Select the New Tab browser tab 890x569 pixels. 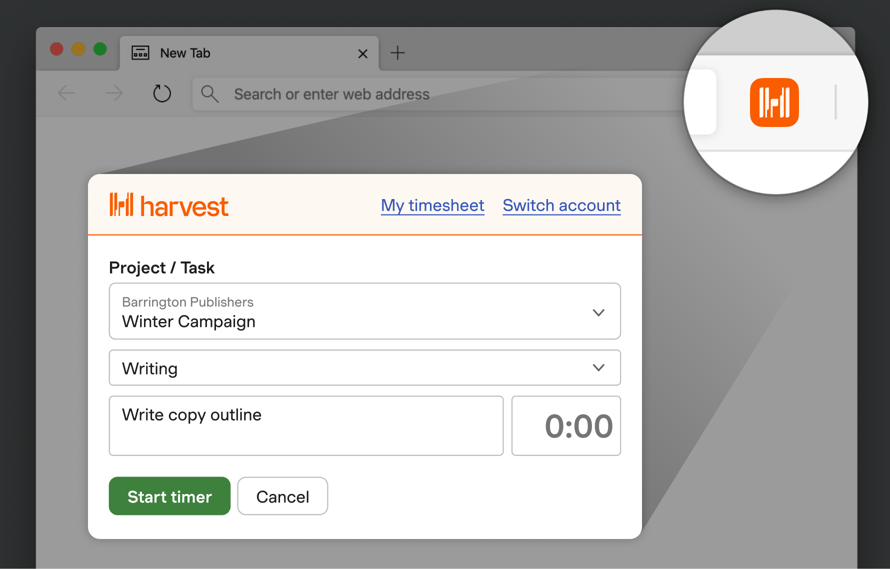click(x=250, y=53)
